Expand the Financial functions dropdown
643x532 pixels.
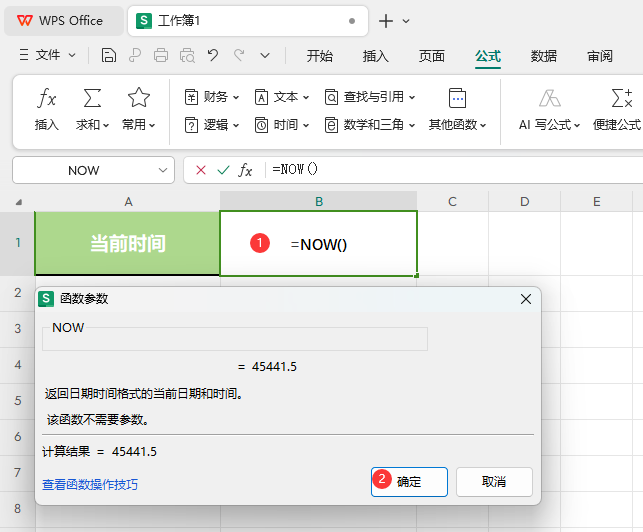point(212,97)
